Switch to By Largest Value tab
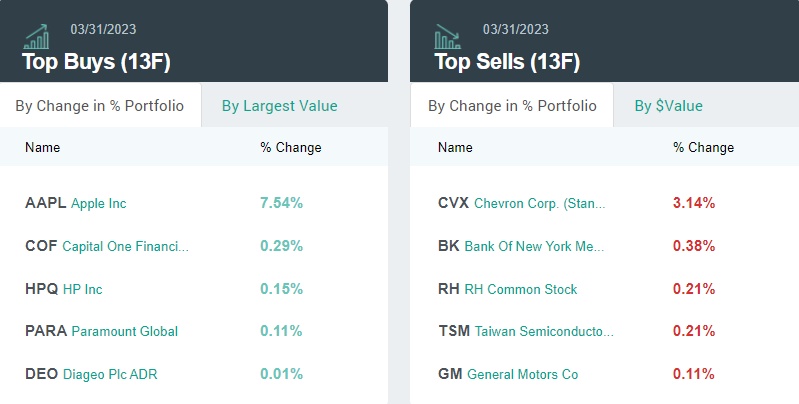 pyautogui.click(x=279, y=106)
